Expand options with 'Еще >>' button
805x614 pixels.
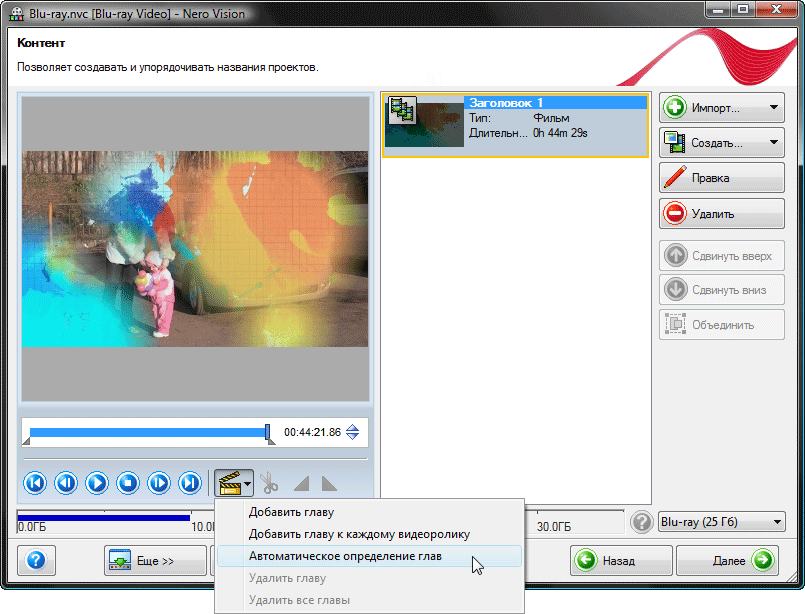[155, 561]
